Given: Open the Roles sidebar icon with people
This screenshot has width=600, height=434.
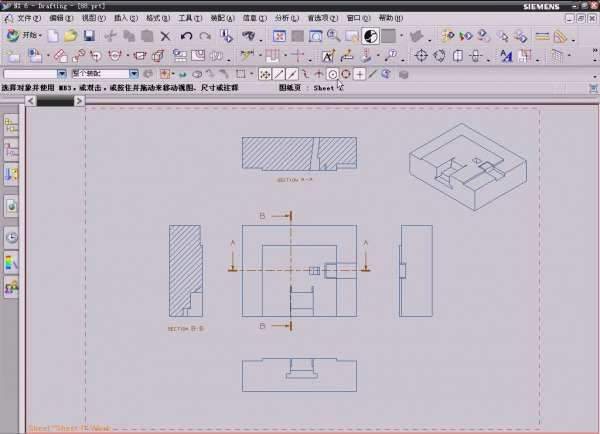Looking at the screenshot, I should (x=11, y=288).
